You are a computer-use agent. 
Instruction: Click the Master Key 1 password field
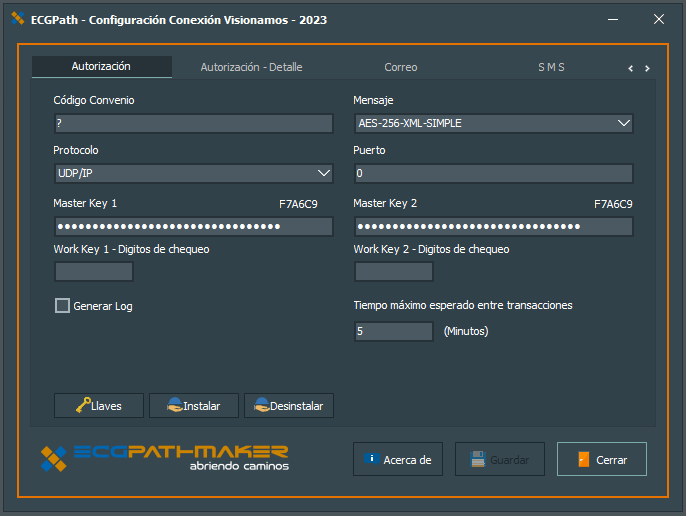point(193,226)
